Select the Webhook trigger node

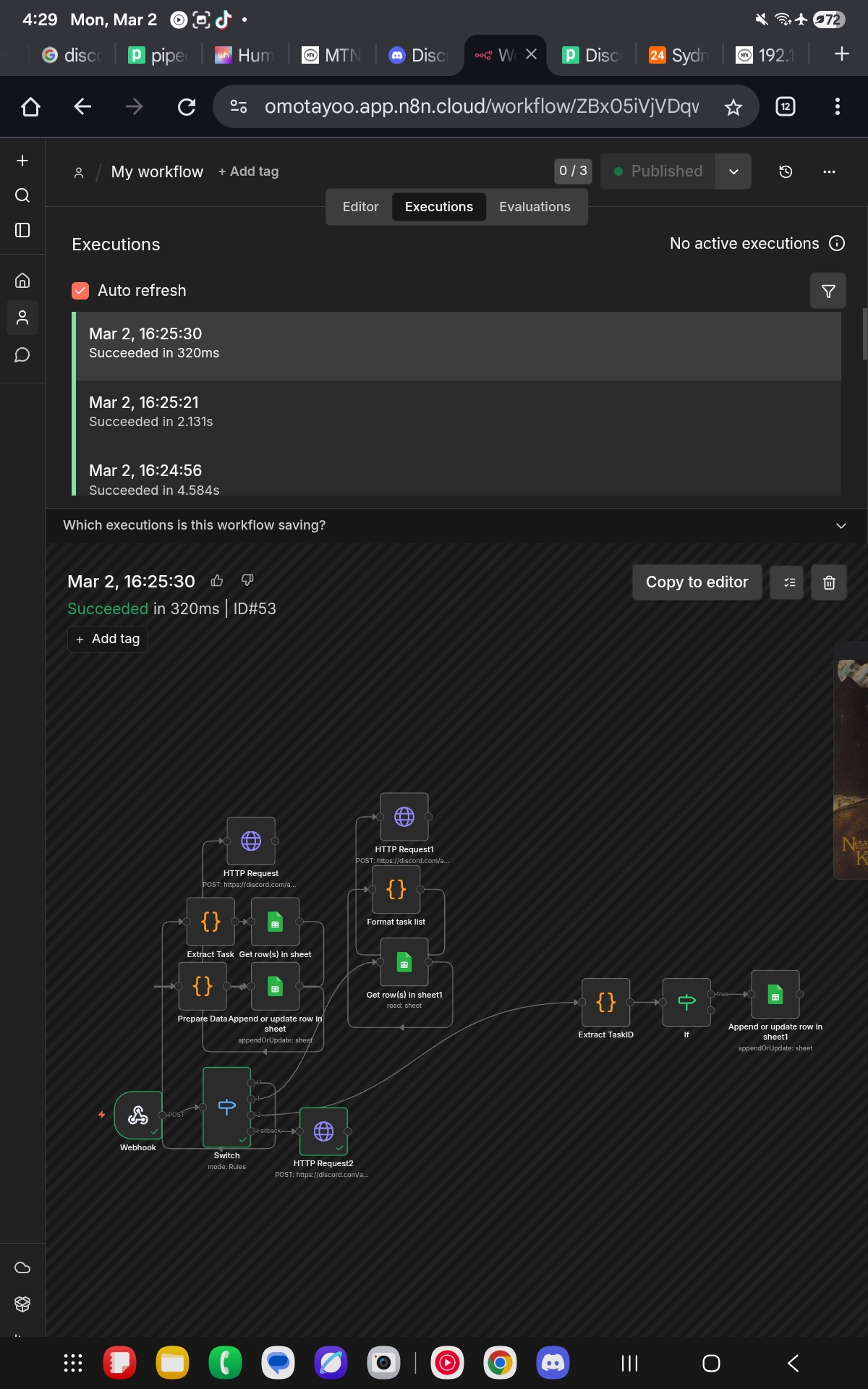(138, 1116)
